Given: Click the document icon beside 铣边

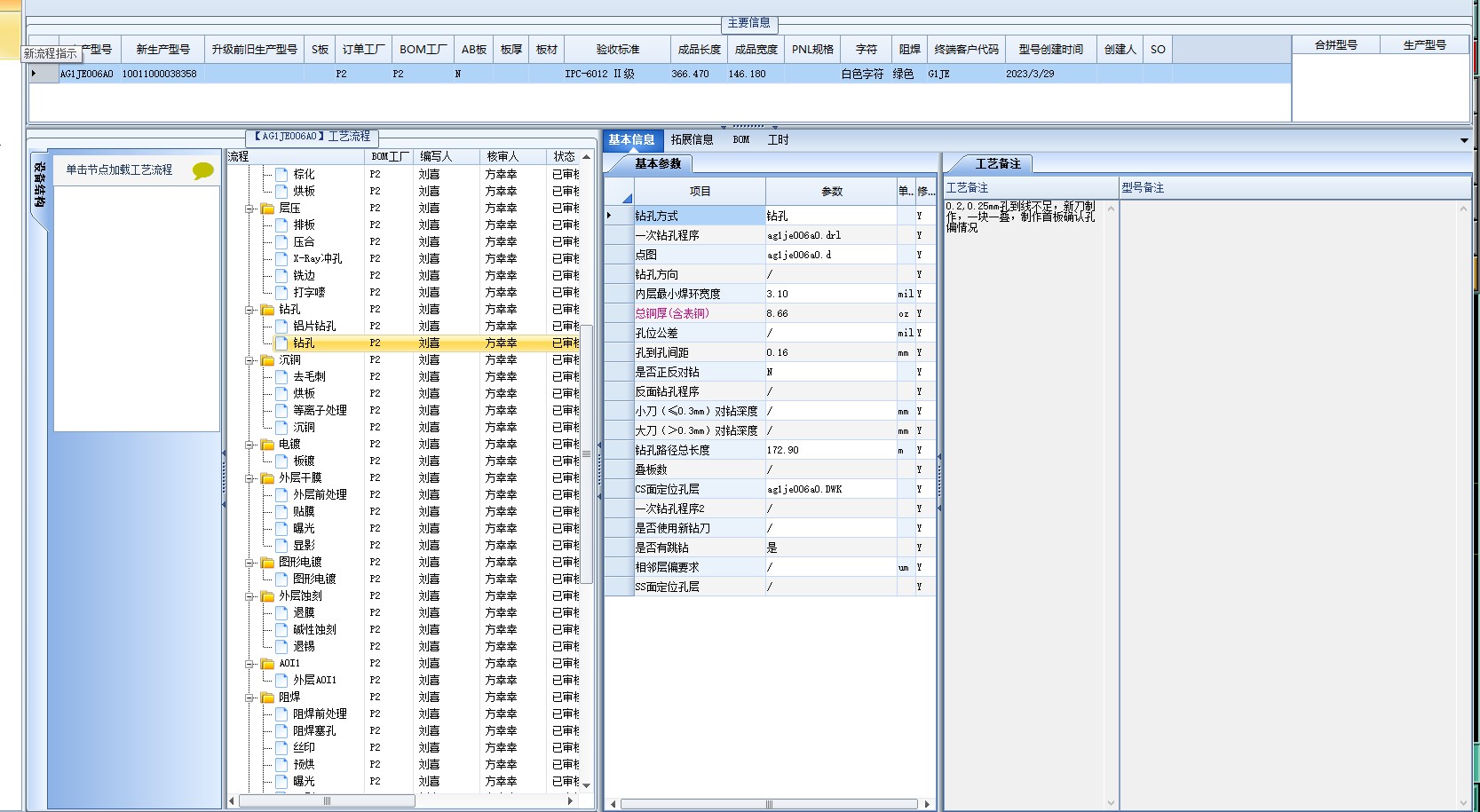Looking at the screenshot, I should (281, 276).
